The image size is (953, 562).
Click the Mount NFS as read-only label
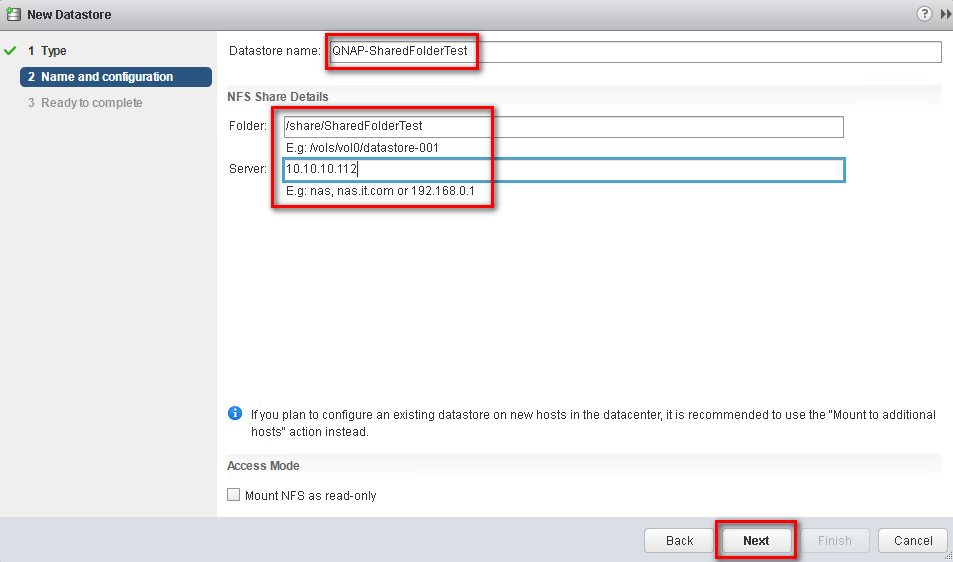[311, 496]
